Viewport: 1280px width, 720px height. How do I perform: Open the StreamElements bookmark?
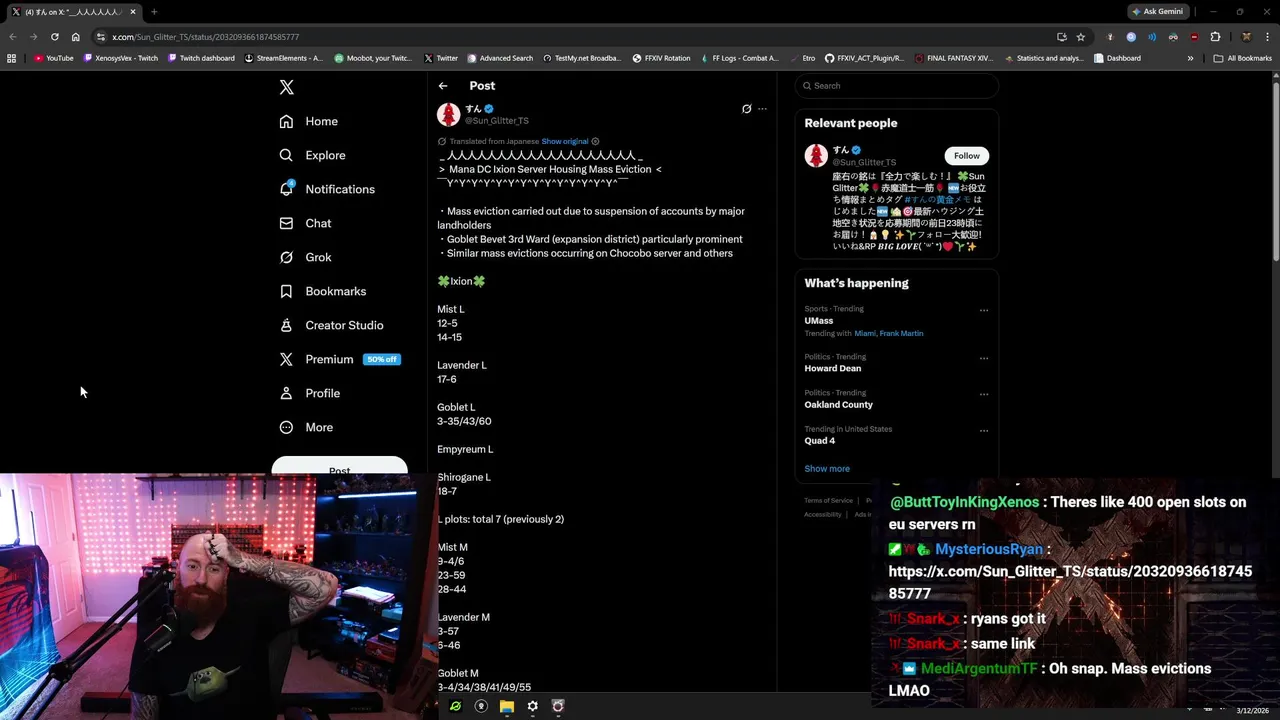pos(284,58)
